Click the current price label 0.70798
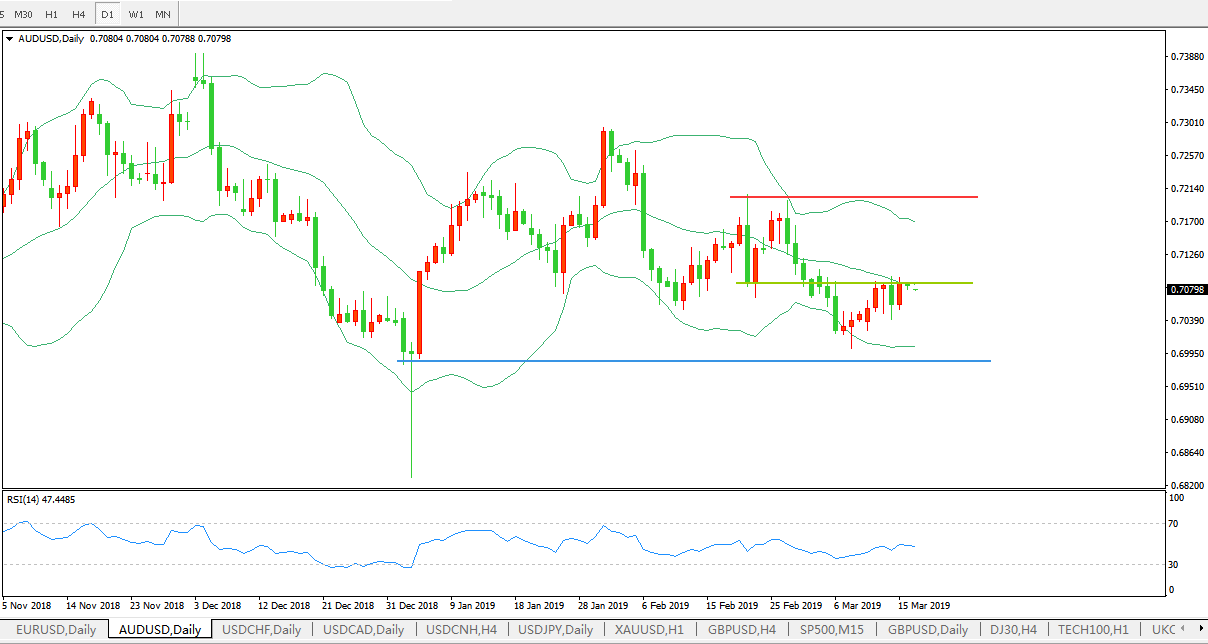 1186,290
